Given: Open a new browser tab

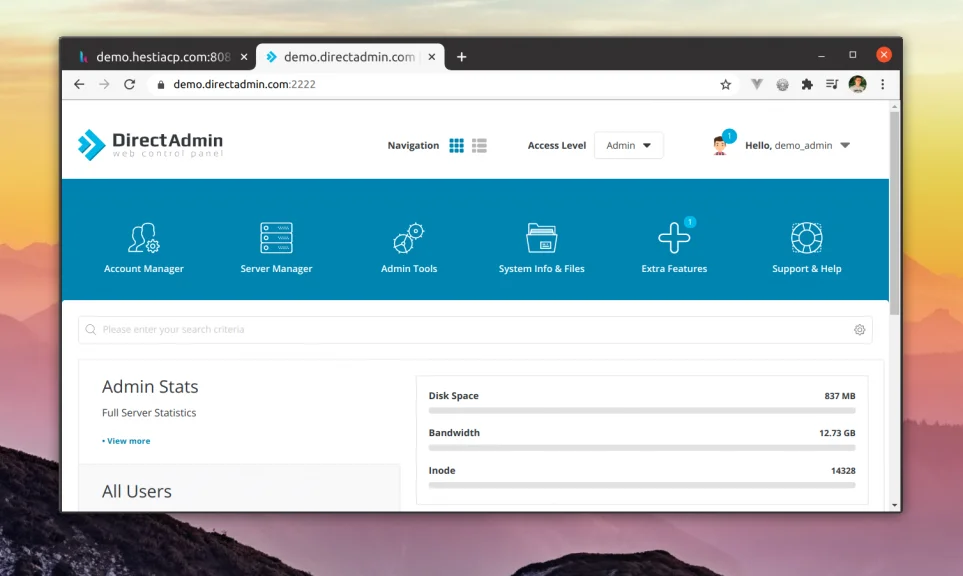Looking at the screenshot, I should click(x=461, y=57).
